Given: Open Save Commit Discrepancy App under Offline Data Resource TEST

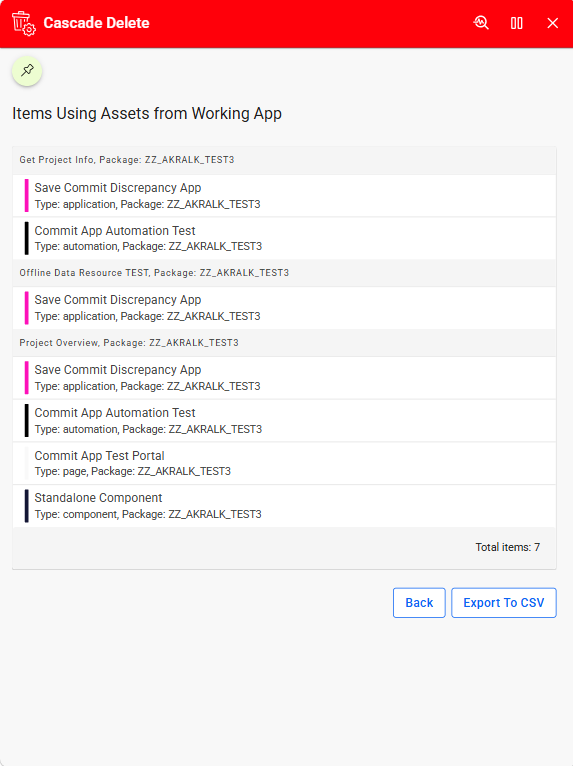Looking at the screenshot, I should click(x=284, y=308).
